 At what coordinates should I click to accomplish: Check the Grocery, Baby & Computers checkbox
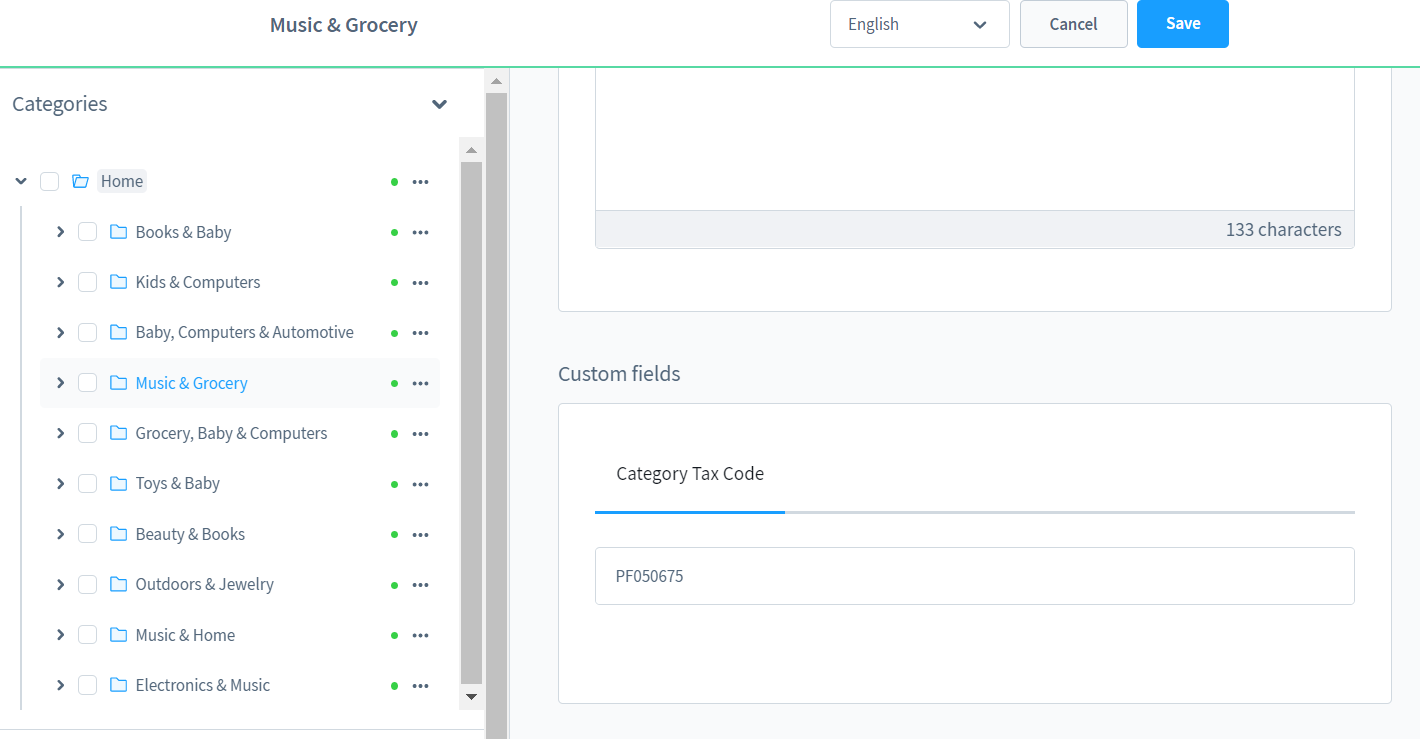87,433
